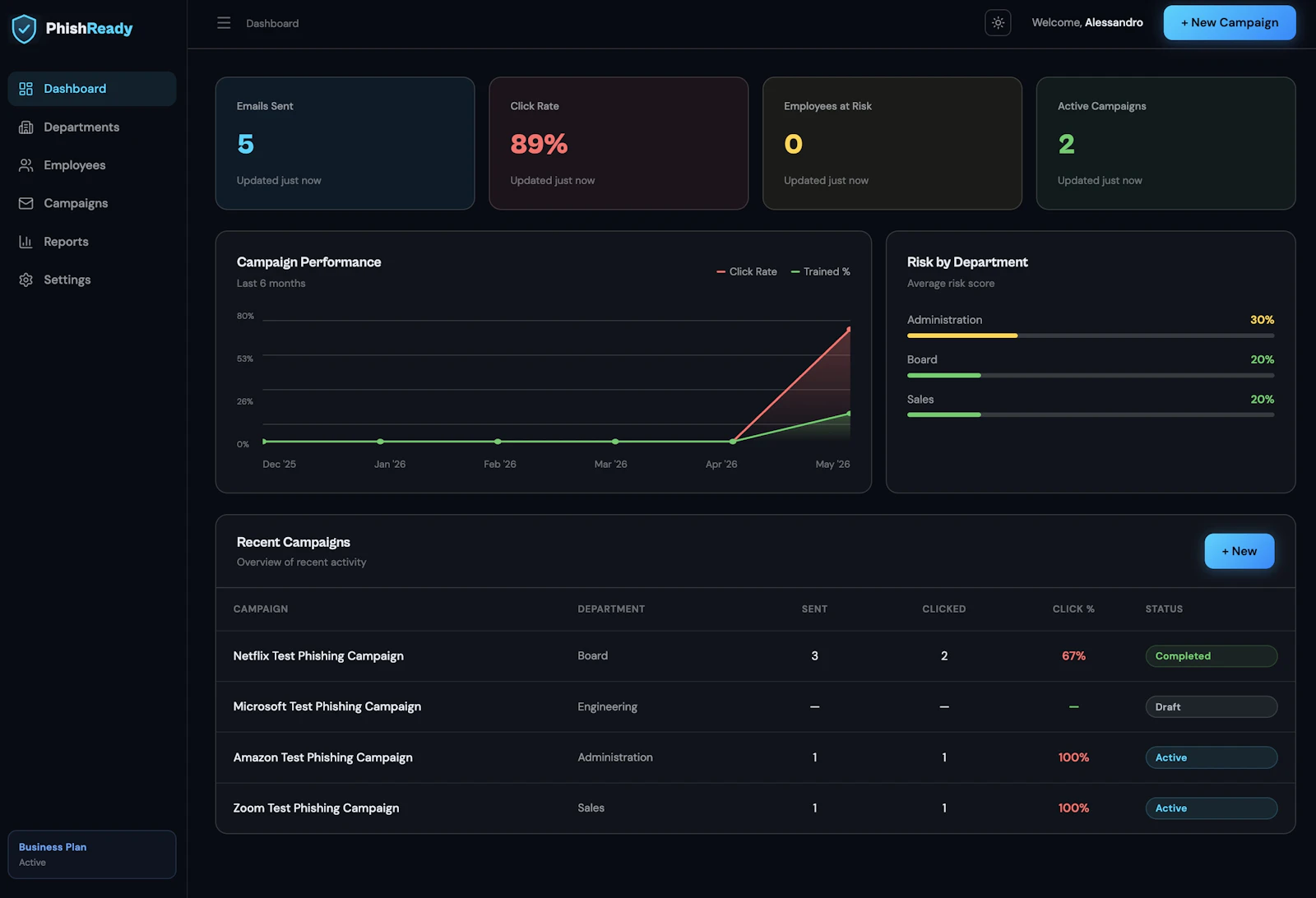Screen dimensions: 1316x898
Task: Open the Dashboard grid icon in sidebar
Action: coord(25,89)
